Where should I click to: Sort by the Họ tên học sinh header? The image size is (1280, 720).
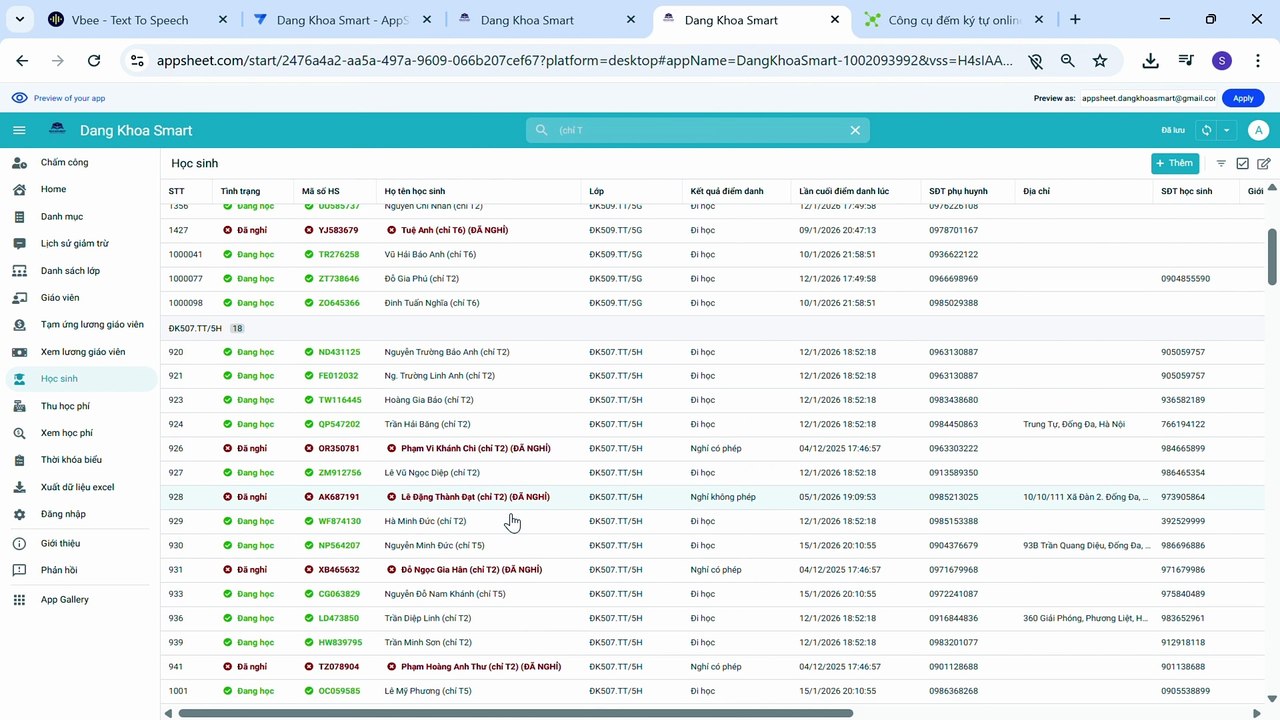415,191
